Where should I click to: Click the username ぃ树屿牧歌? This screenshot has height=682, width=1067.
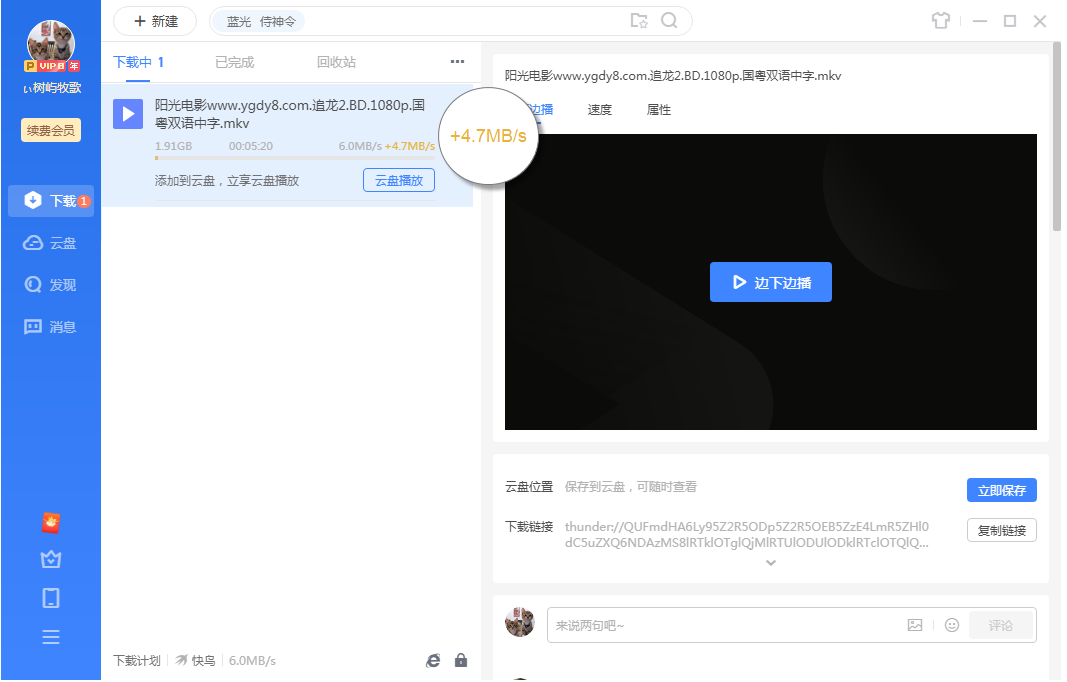pyautogui.click(x=52, y=88)
